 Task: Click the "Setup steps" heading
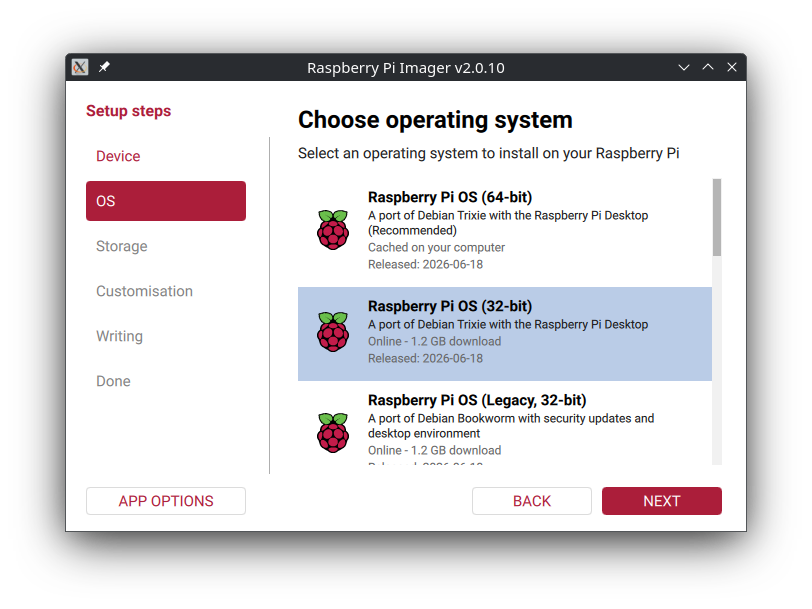[x=128, y=111]
